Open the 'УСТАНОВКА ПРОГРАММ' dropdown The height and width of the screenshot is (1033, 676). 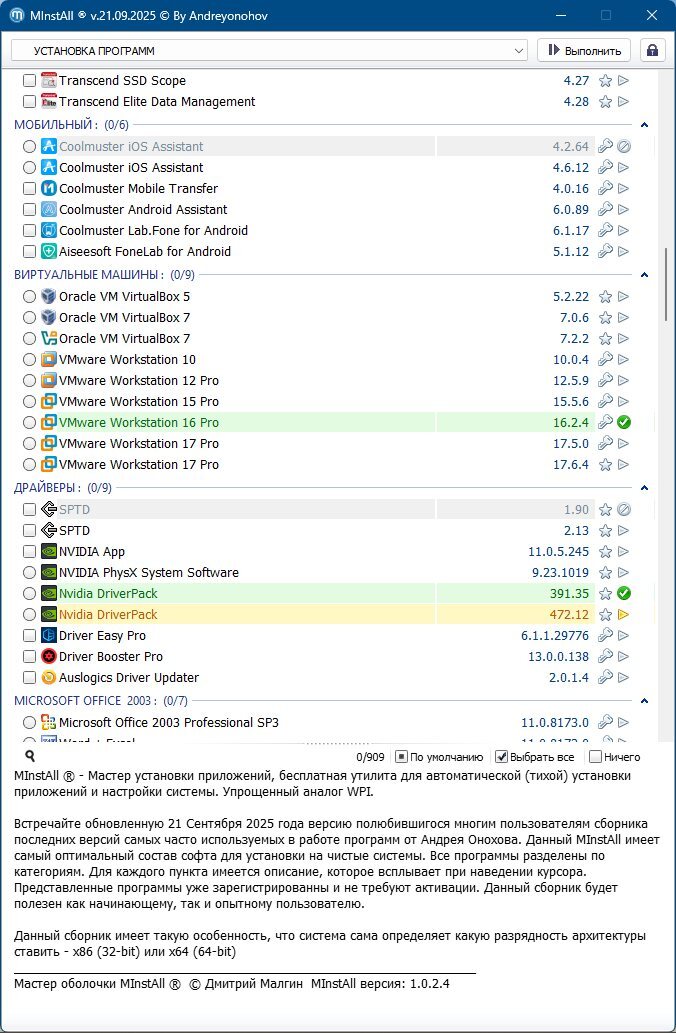(x=269, y=50)
